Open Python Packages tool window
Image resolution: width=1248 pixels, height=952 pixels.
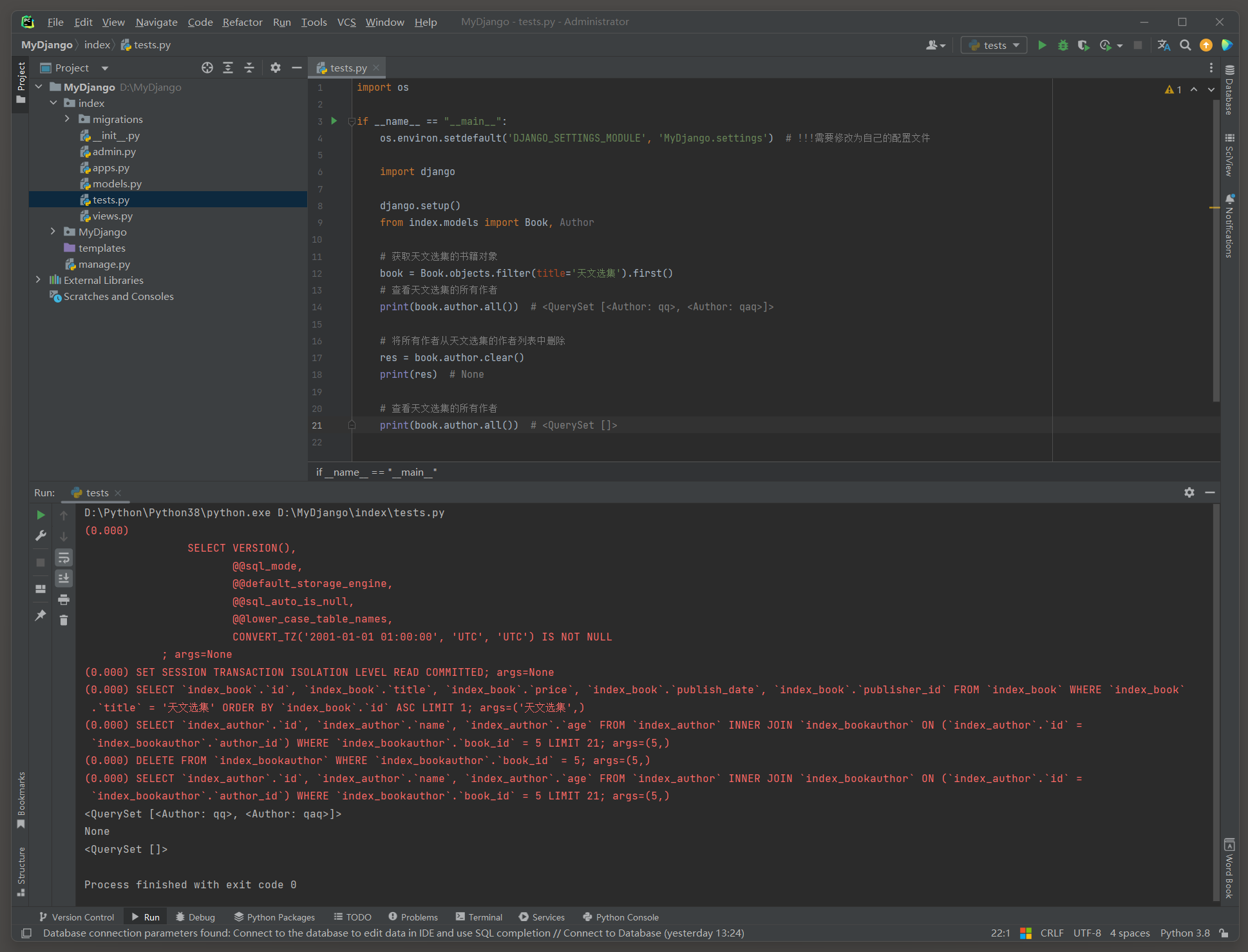pyautogui.click(x=274, y=917)
